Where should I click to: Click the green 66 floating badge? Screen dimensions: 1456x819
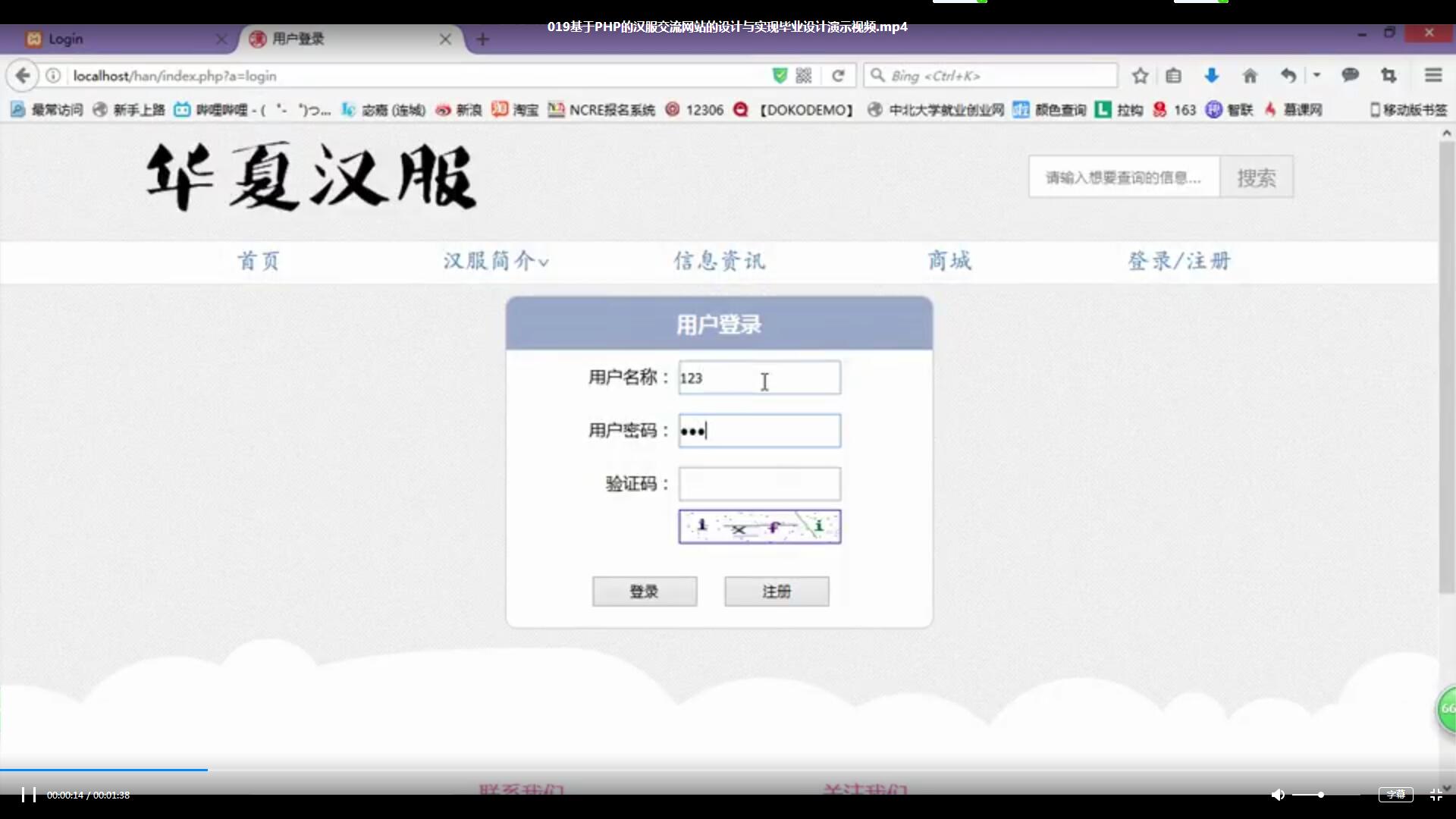coord(1447,709)
